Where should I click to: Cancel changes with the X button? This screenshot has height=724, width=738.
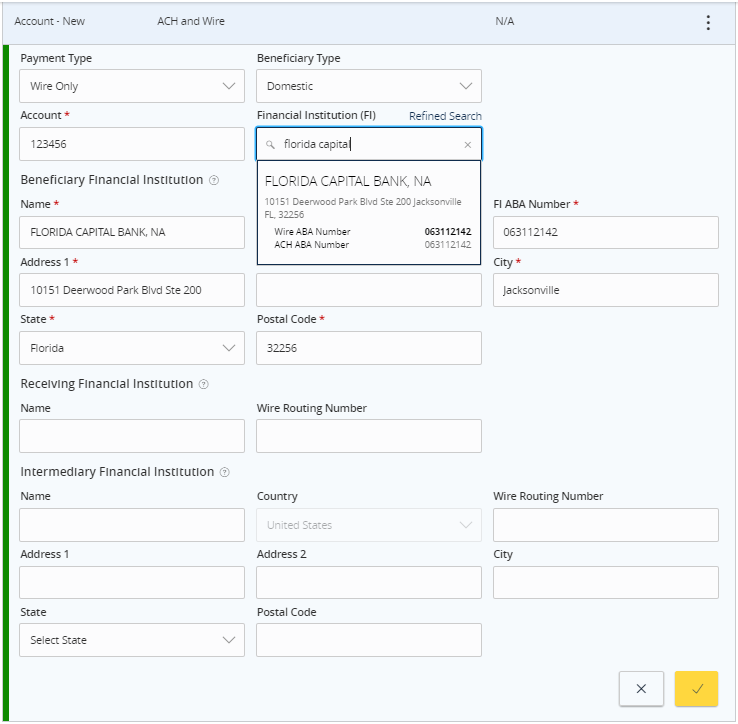point(641,689)
